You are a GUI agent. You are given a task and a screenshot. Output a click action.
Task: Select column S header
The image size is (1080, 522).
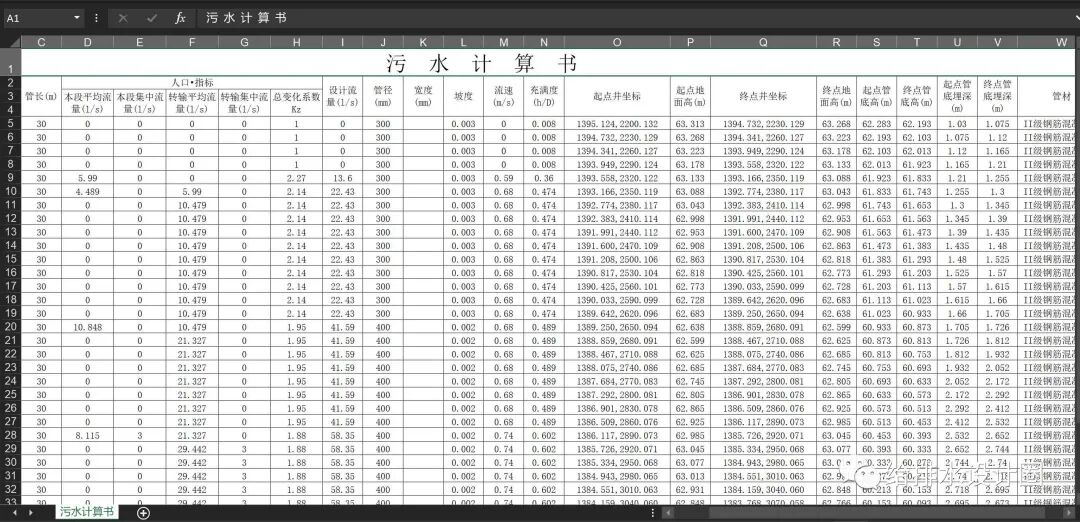pos(877,42)
